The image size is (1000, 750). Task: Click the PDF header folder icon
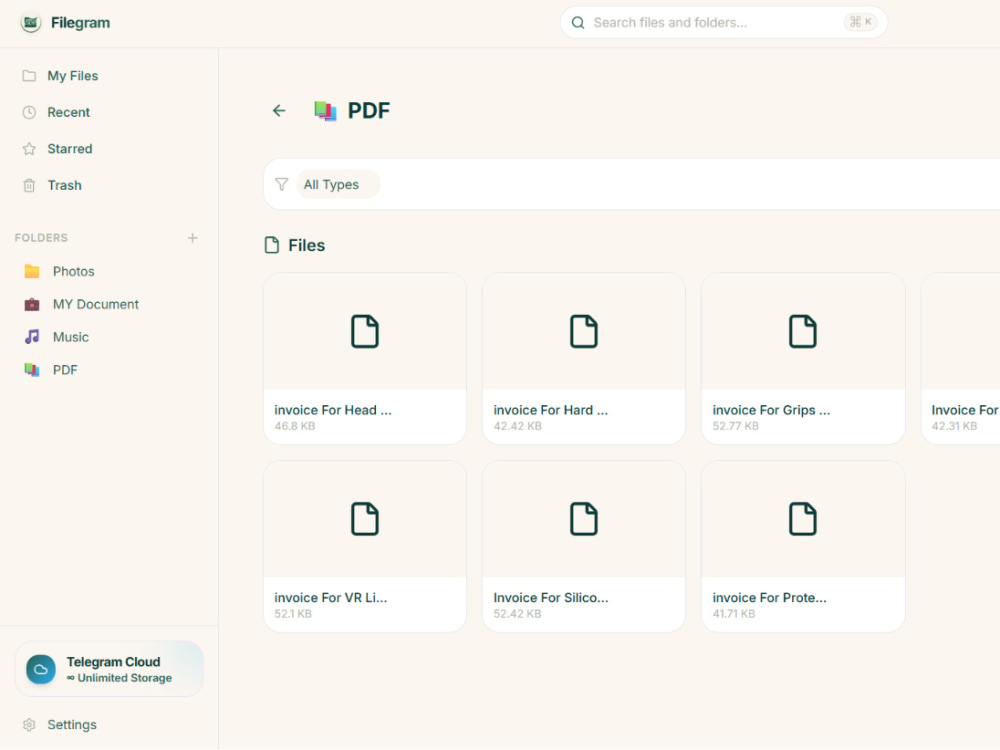pos(325,111)
